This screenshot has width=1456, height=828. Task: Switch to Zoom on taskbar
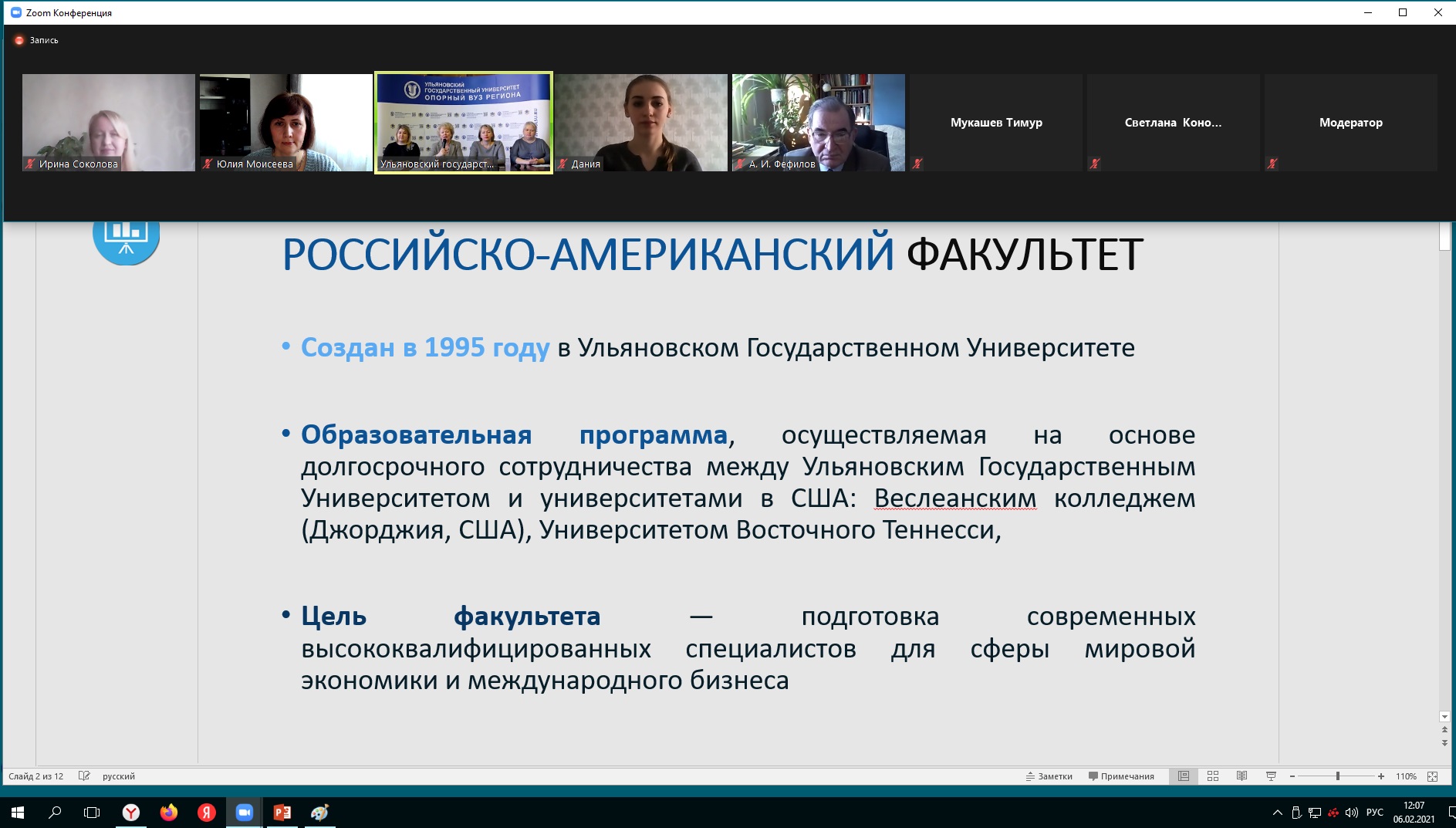point(245,813)
